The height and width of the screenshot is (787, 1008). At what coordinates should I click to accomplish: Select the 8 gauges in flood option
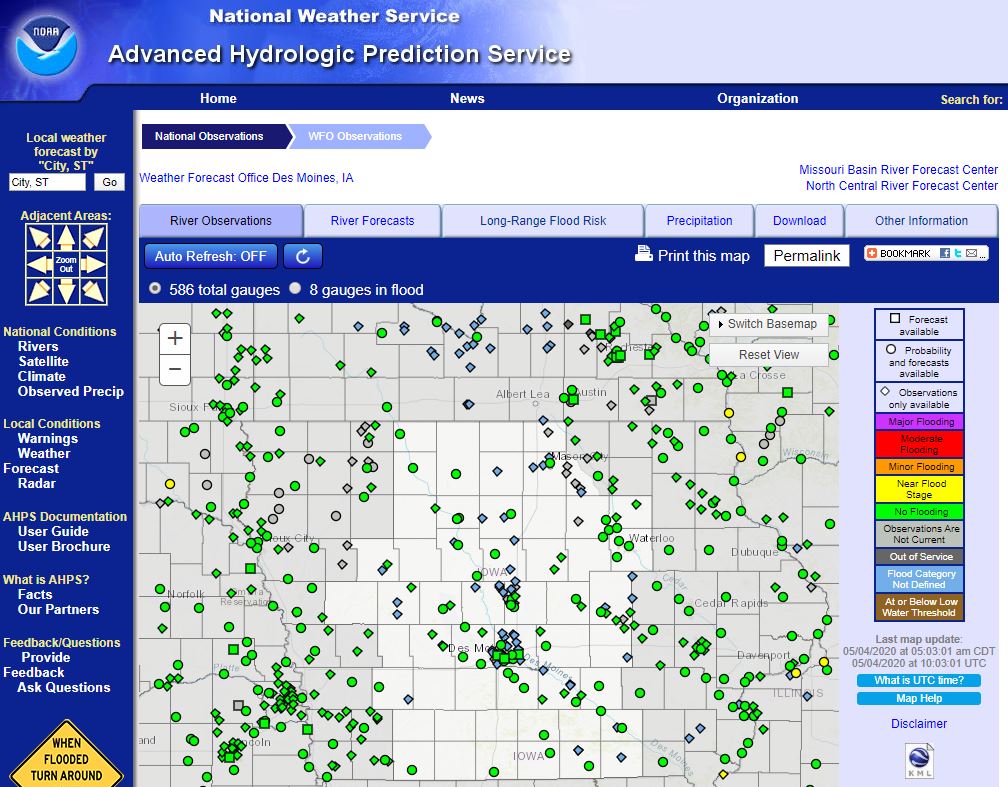pos(295,289)
